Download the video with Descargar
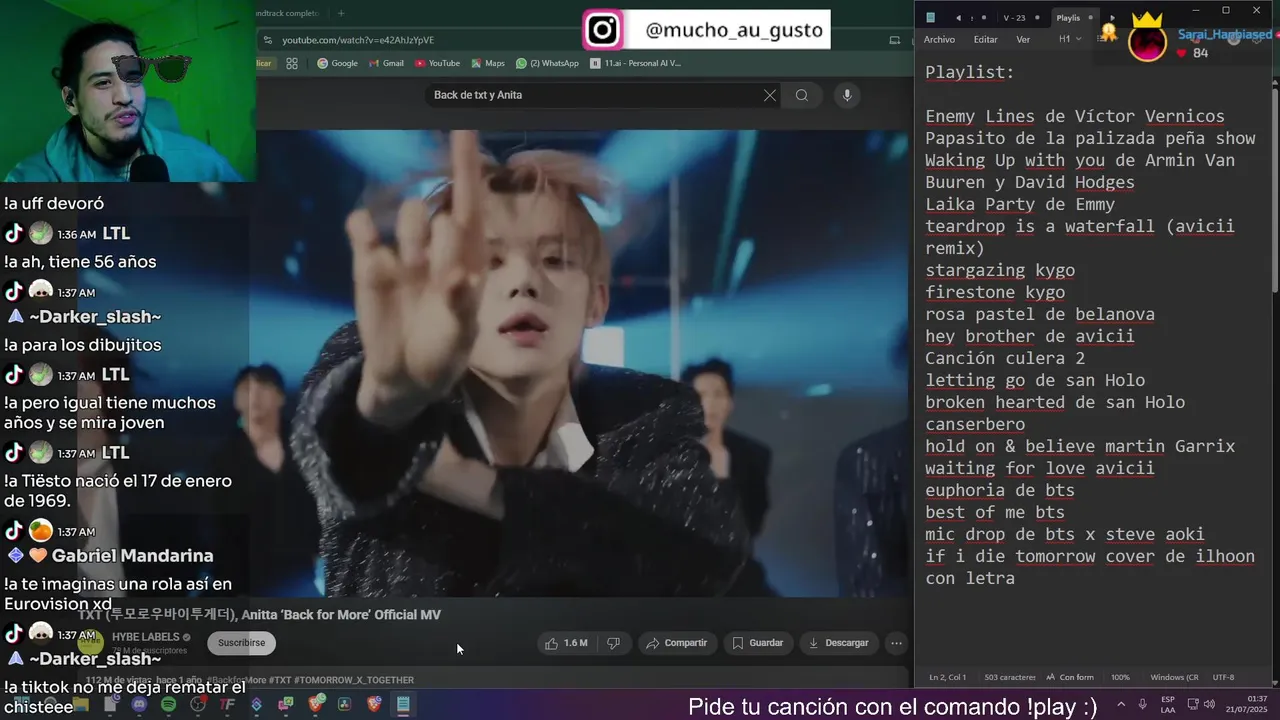Viewport: 1280px width, 720px height. (x=838, y=643)
